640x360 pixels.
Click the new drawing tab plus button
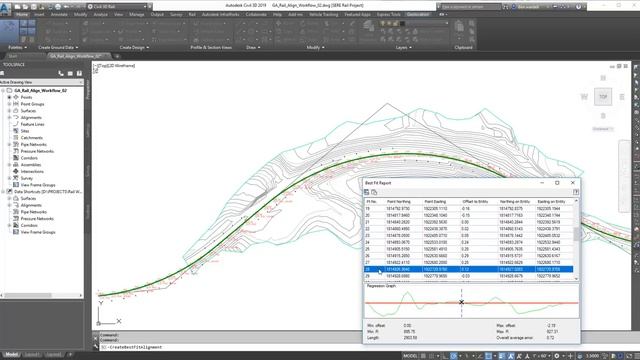point(117,56)
